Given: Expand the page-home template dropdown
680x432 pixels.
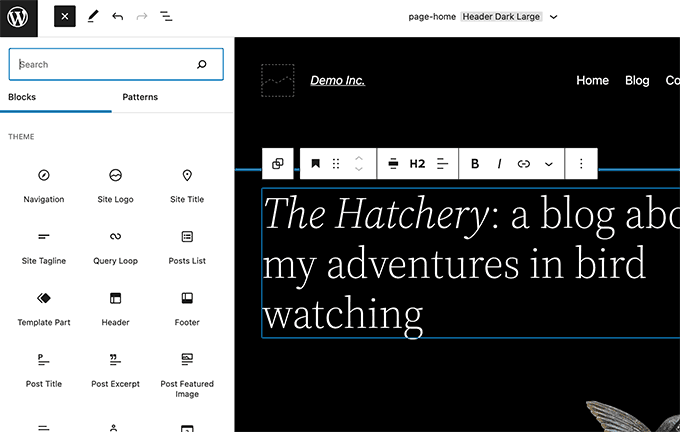Looking at the screenshot, I should click(x=554, y=17).
